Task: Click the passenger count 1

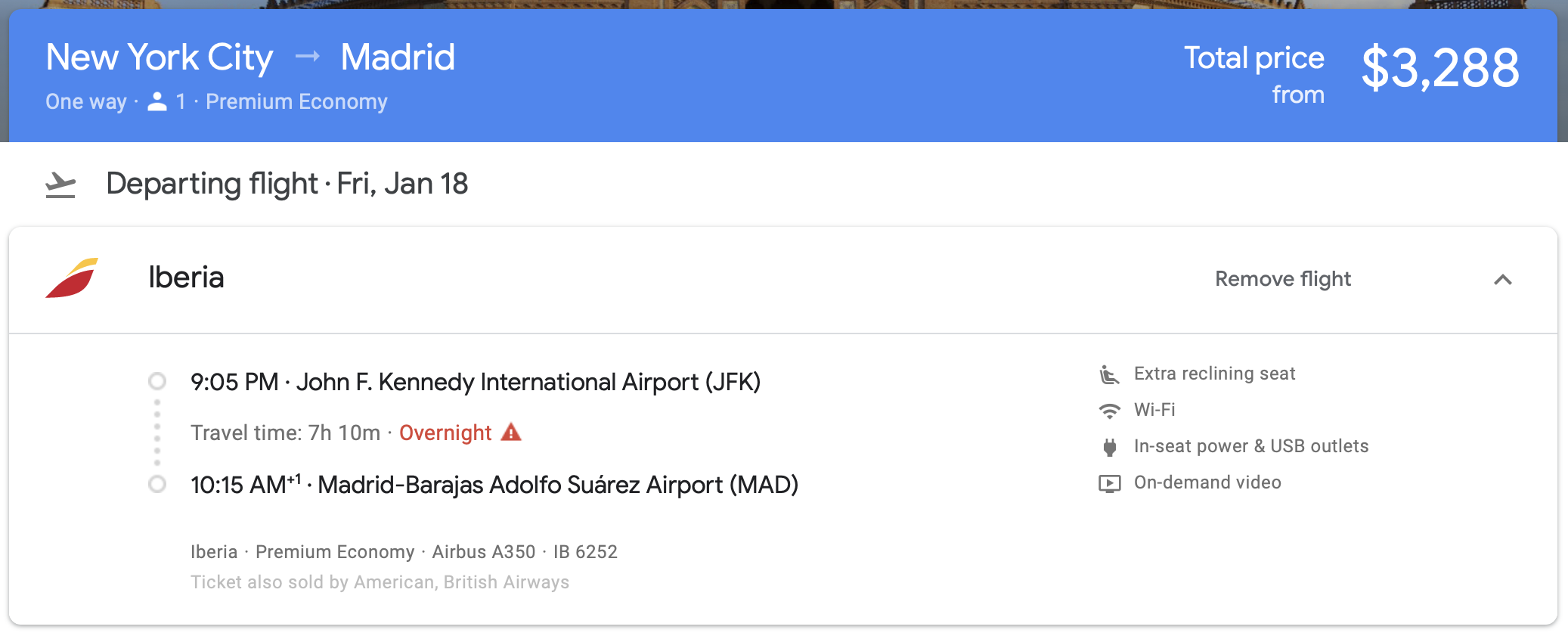Action: pos(179,101)
